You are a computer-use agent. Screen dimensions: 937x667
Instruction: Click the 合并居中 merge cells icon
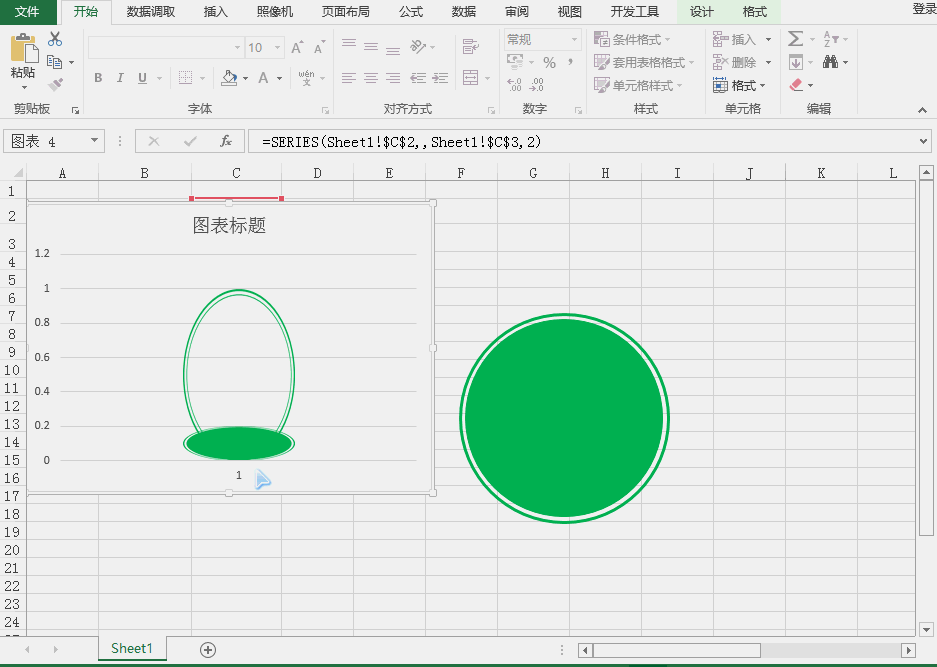tap(471, 79)
